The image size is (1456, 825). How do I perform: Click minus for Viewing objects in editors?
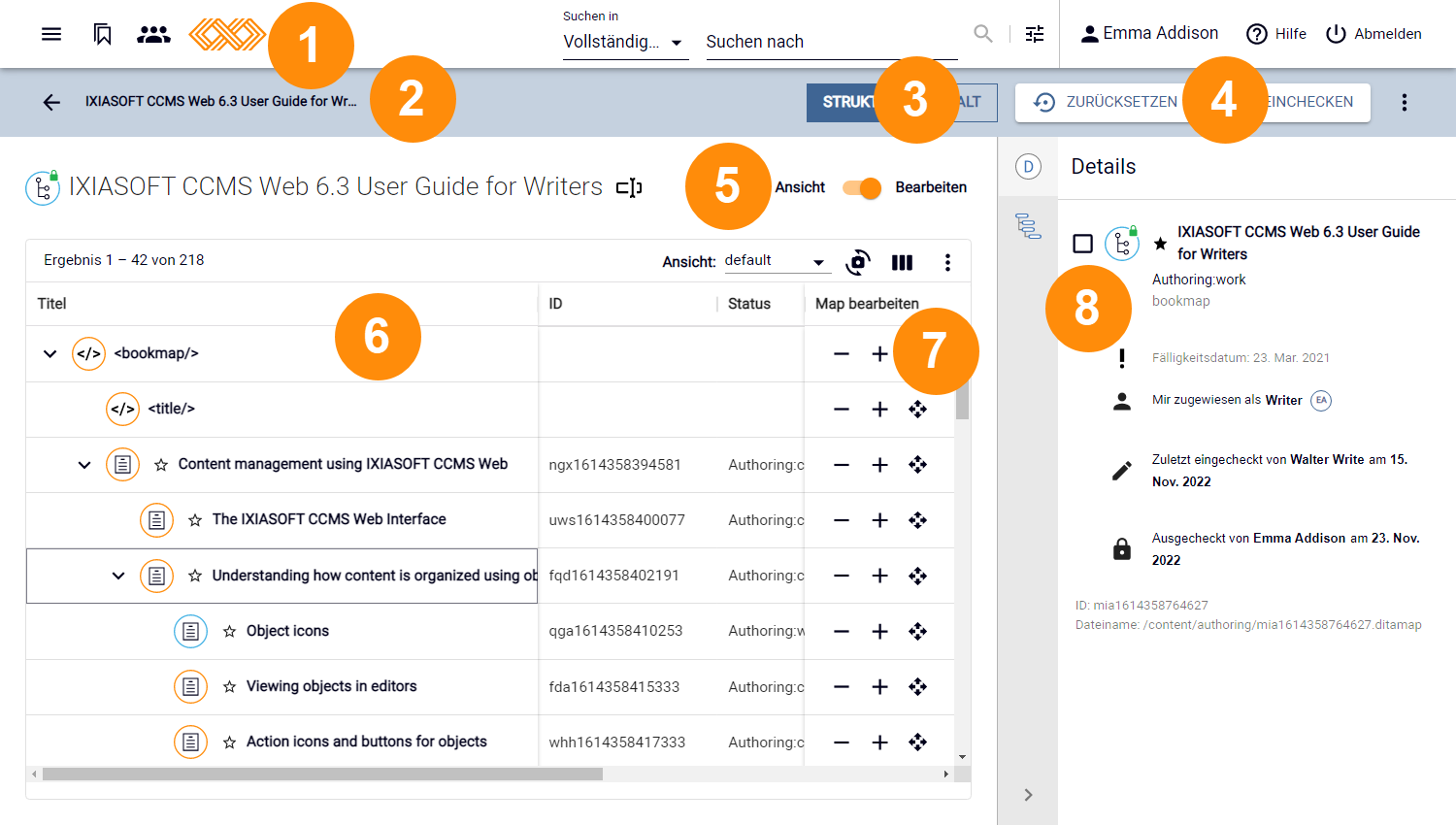[x=842, y=686]
